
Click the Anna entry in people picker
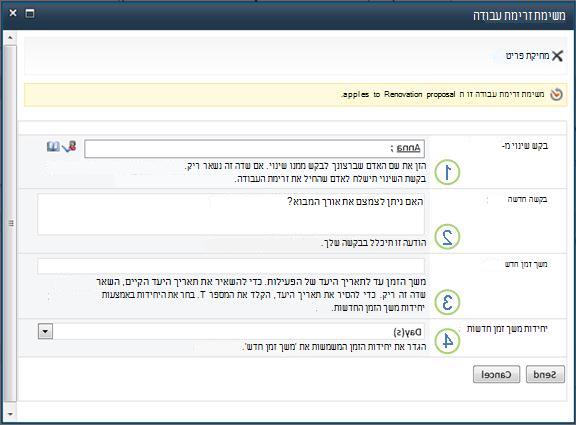[x=408, y=148]
